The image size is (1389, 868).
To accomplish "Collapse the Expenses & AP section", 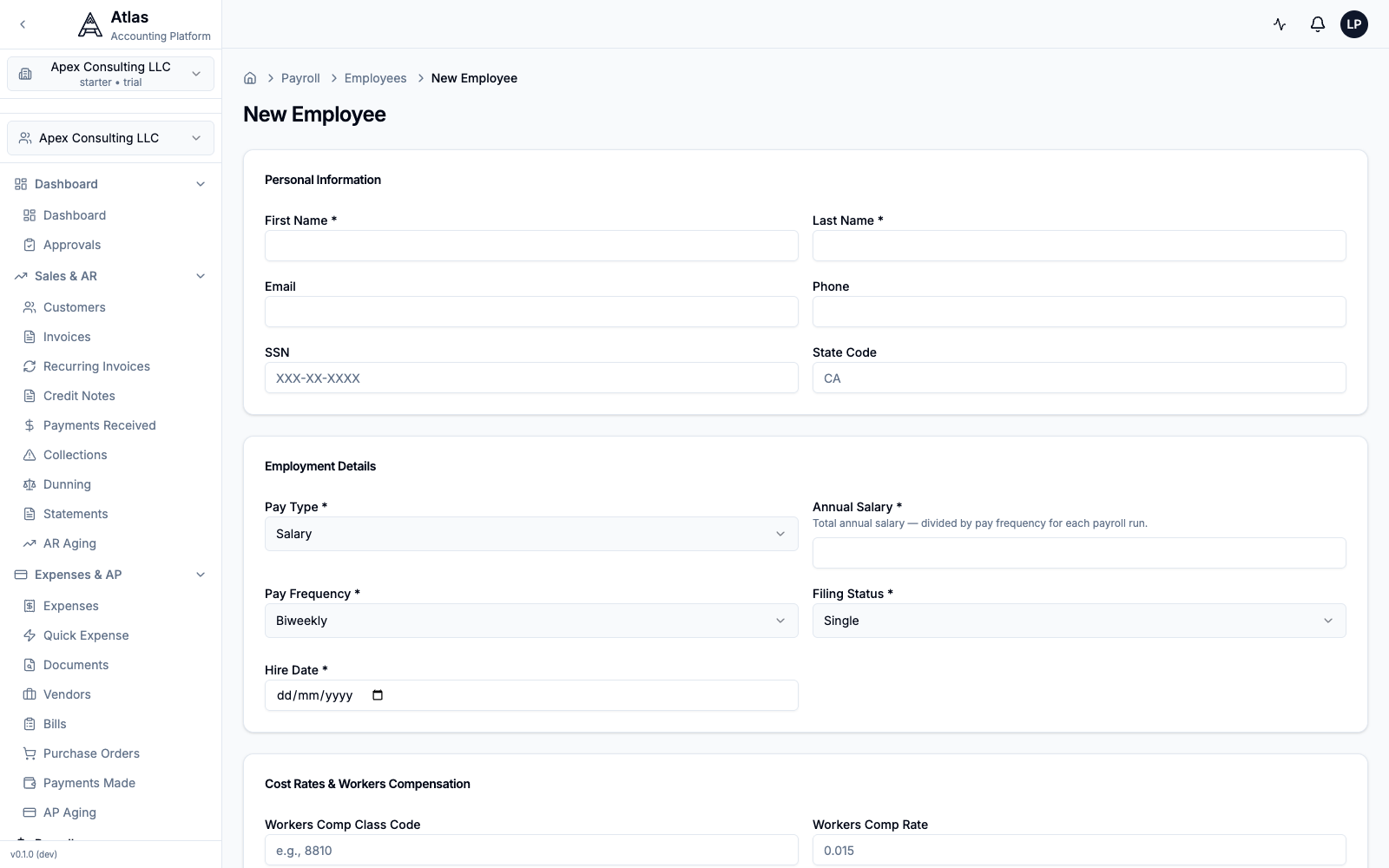I will [x=110, y=575].
